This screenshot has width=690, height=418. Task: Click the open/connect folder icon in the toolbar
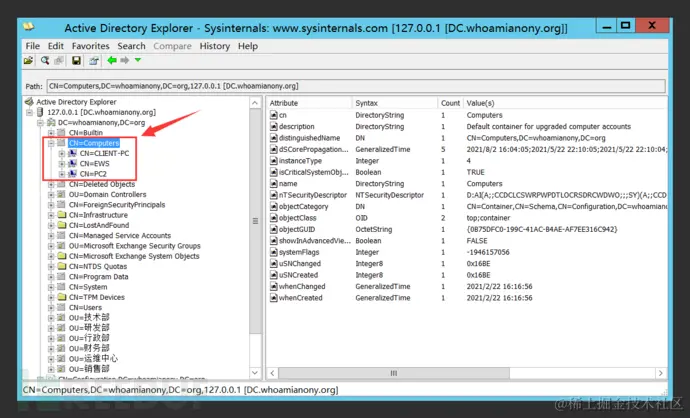tap(29, 60)
